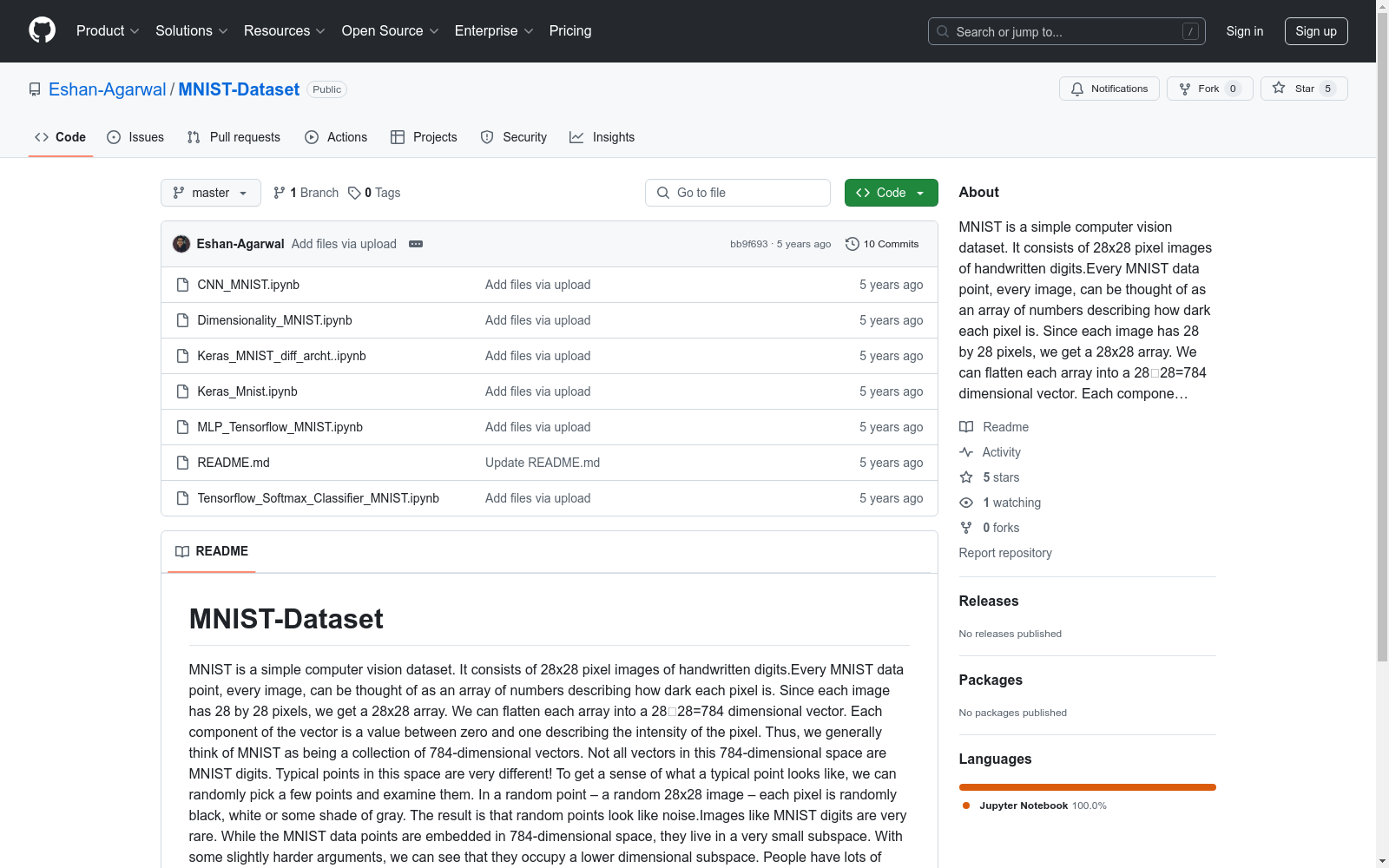Switch to the Pull requests tab
Screen dimensions: 1389x868
tap(234, 137)
